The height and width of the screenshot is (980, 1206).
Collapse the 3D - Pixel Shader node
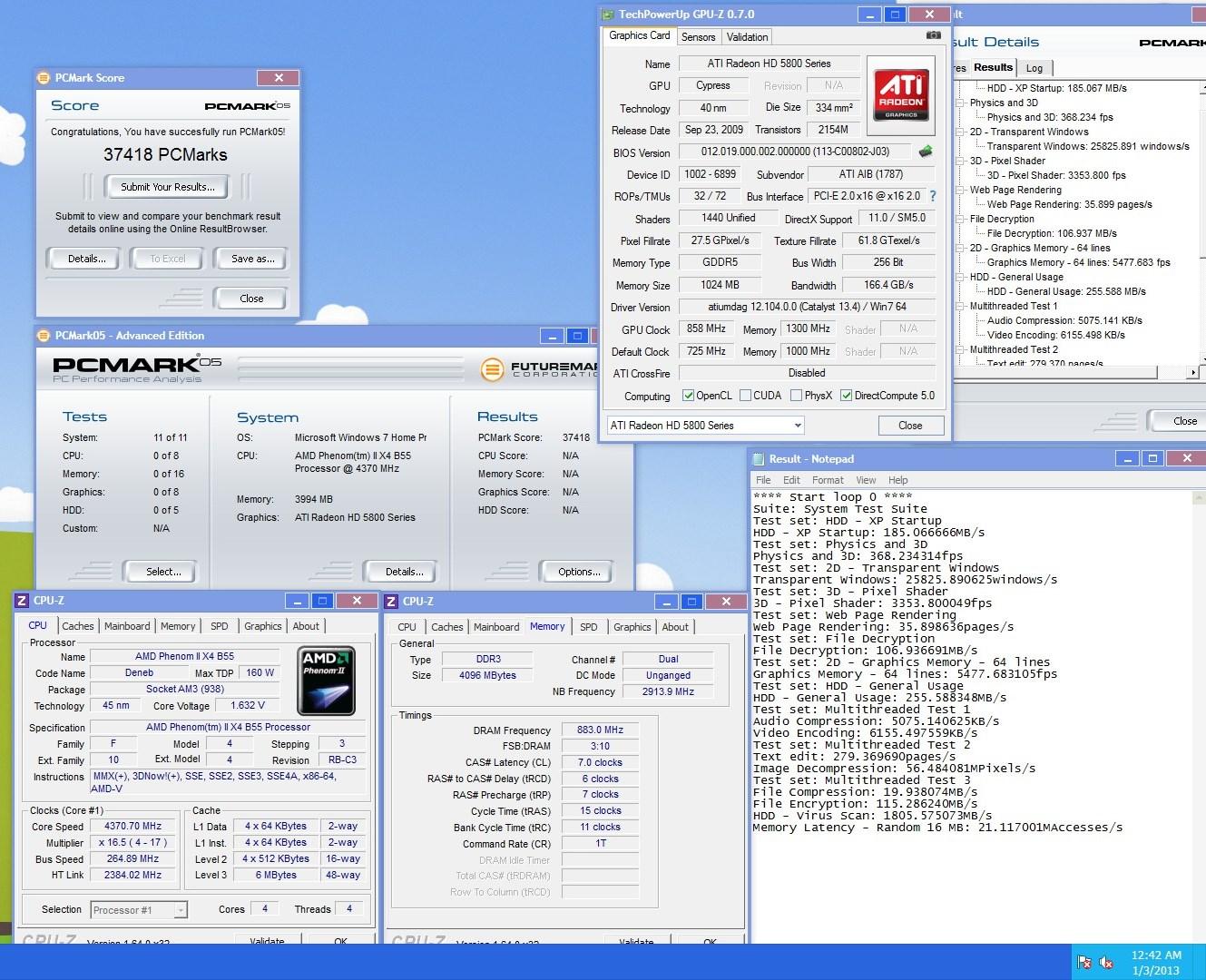pyautogui.click(x=960, y=161)
